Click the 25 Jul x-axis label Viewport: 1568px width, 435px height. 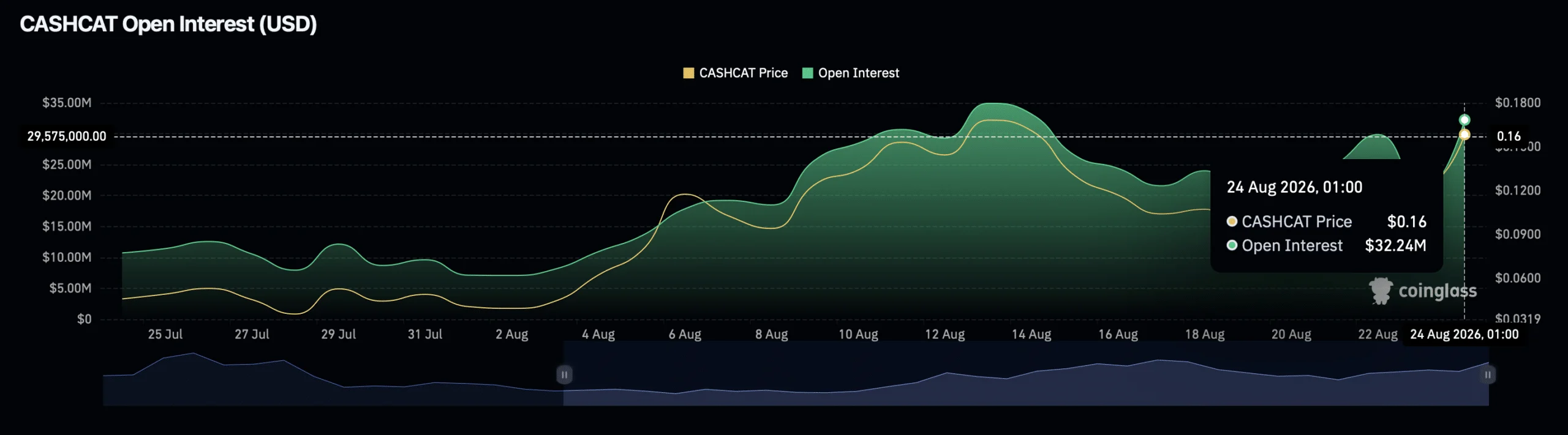pyautogui.click(x=165, y=335)
